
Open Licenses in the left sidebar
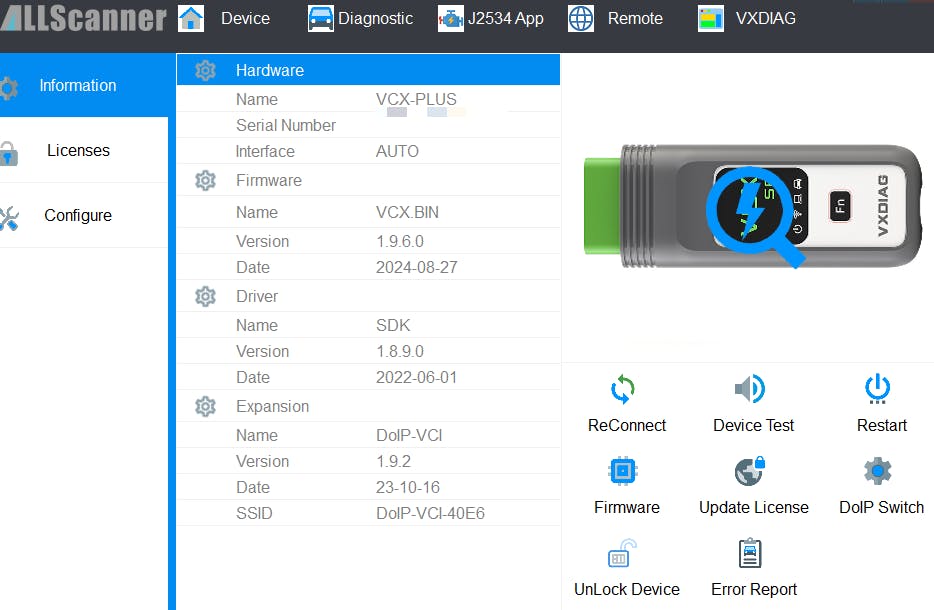77,151
